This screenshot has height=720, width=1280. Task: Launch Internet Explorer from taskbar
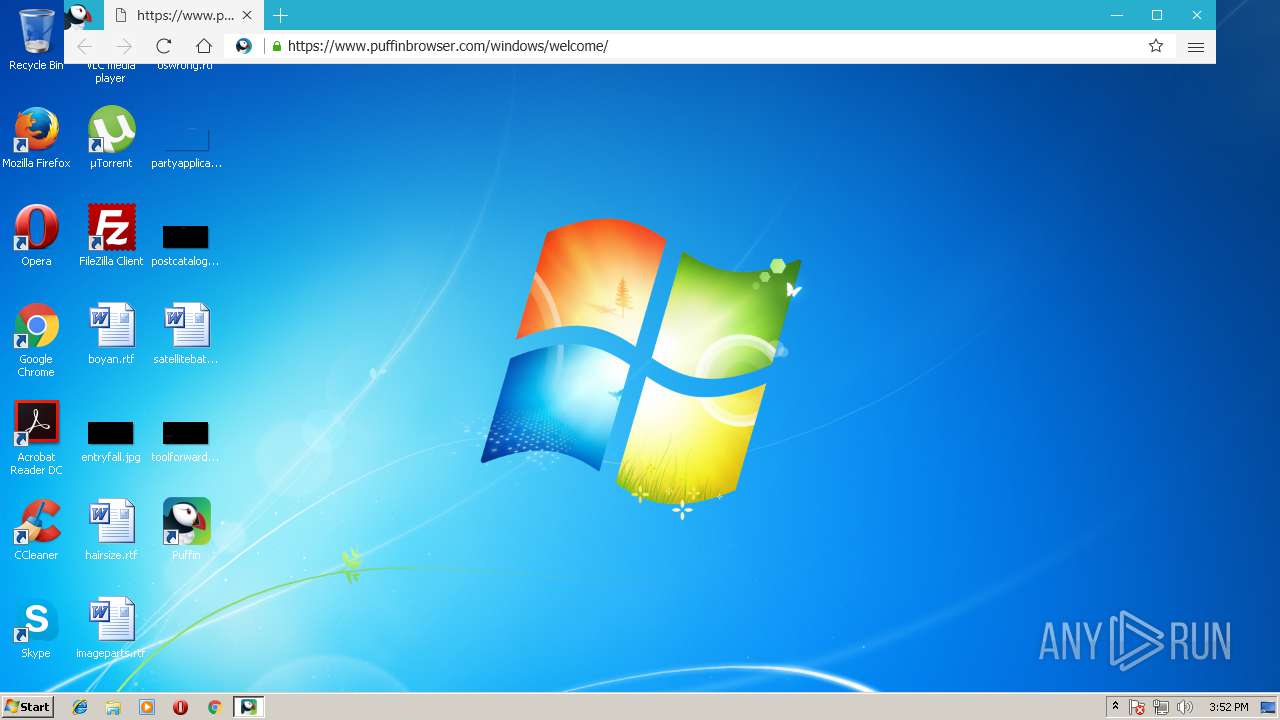point(80,707)
